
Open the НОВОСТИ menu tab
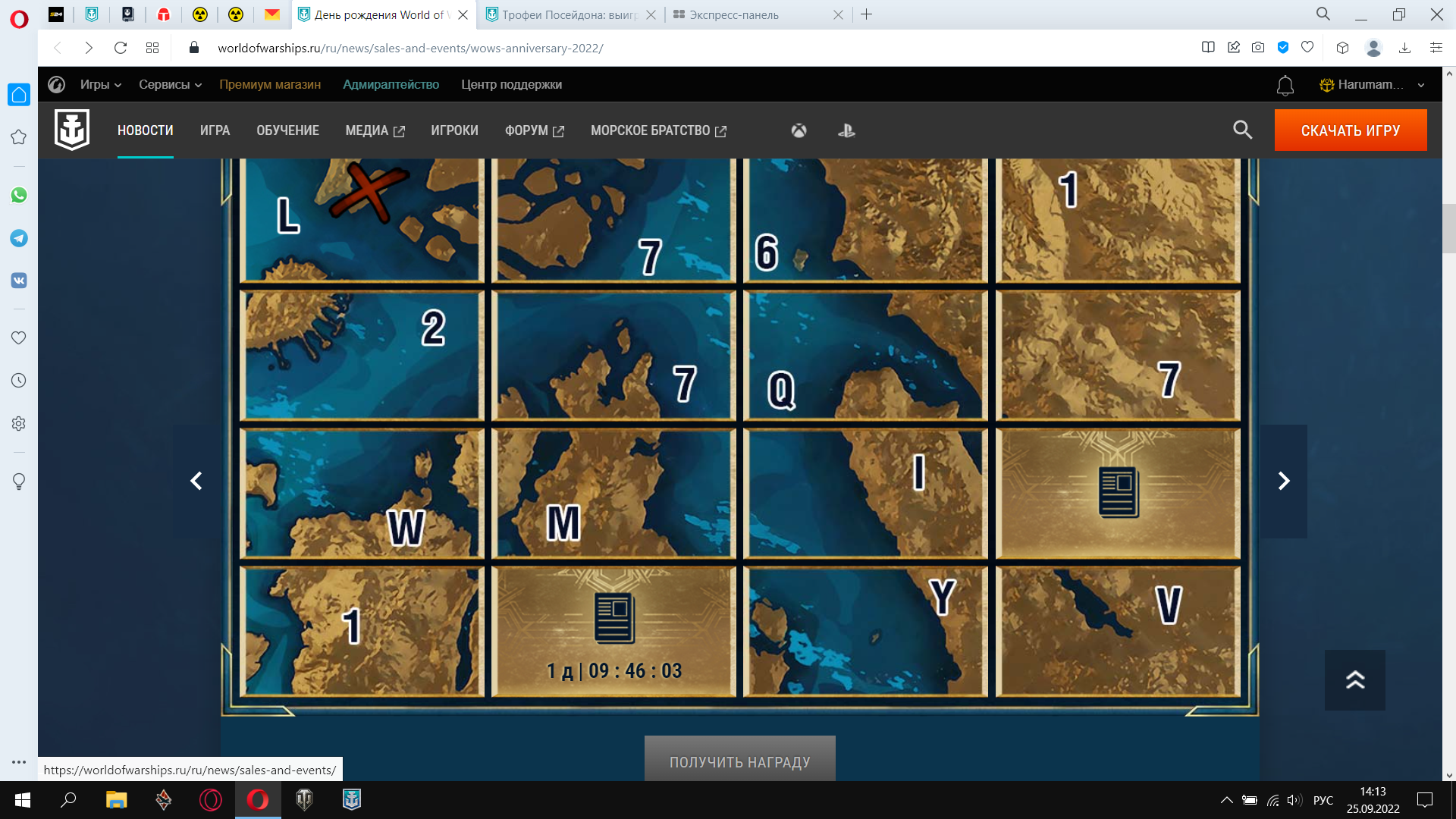click(145, 130)
